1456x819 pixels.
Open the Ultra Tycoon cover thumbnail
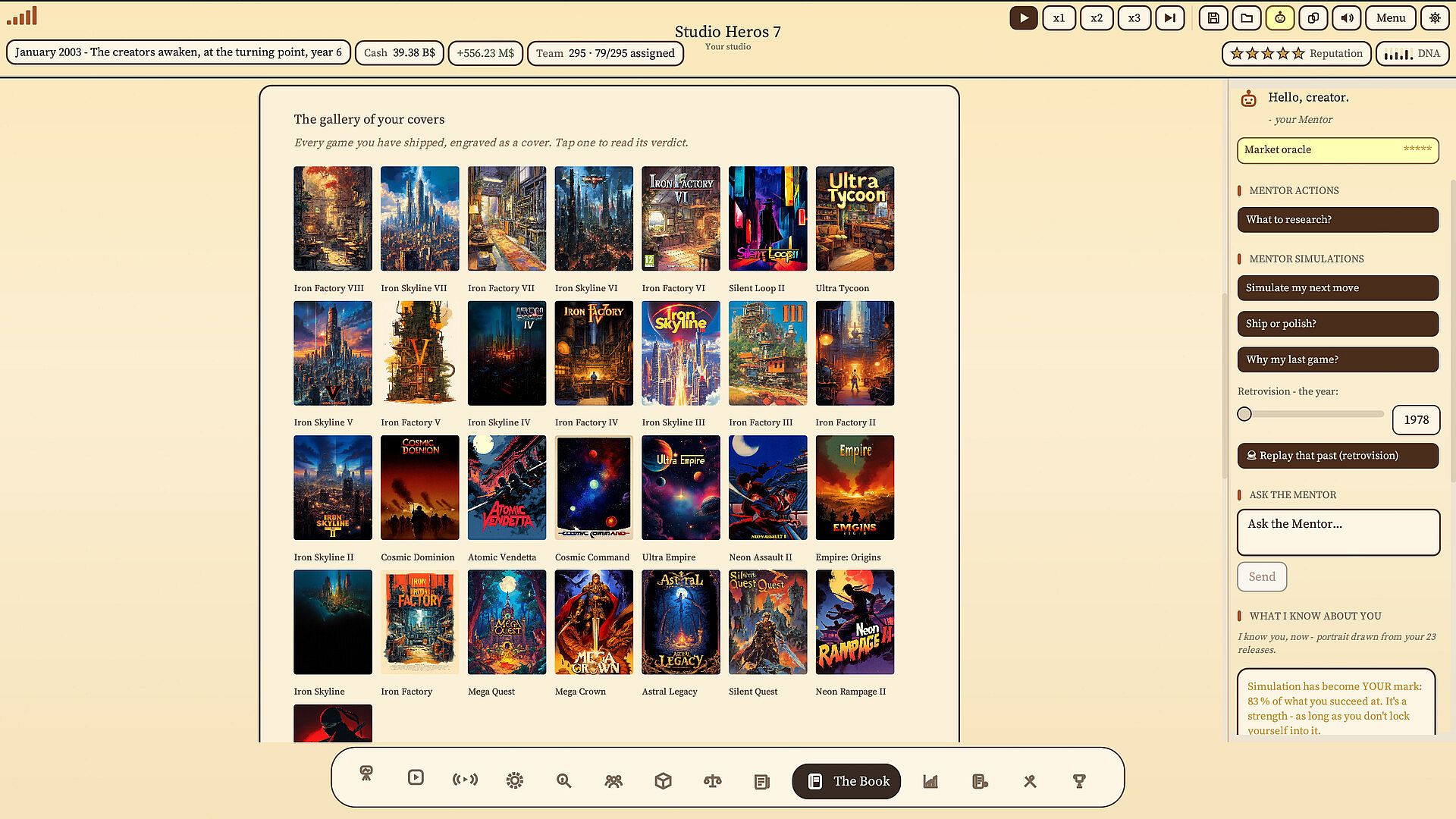point(855,218)
